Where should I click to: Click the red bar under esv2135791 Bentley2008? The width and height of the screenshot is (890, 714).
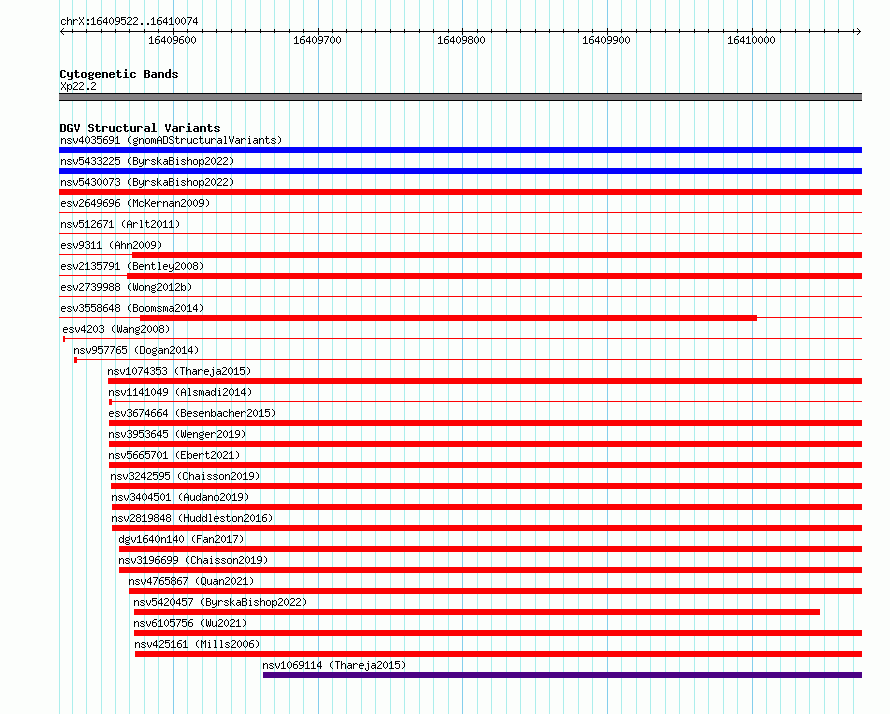[x=494, y=276]
